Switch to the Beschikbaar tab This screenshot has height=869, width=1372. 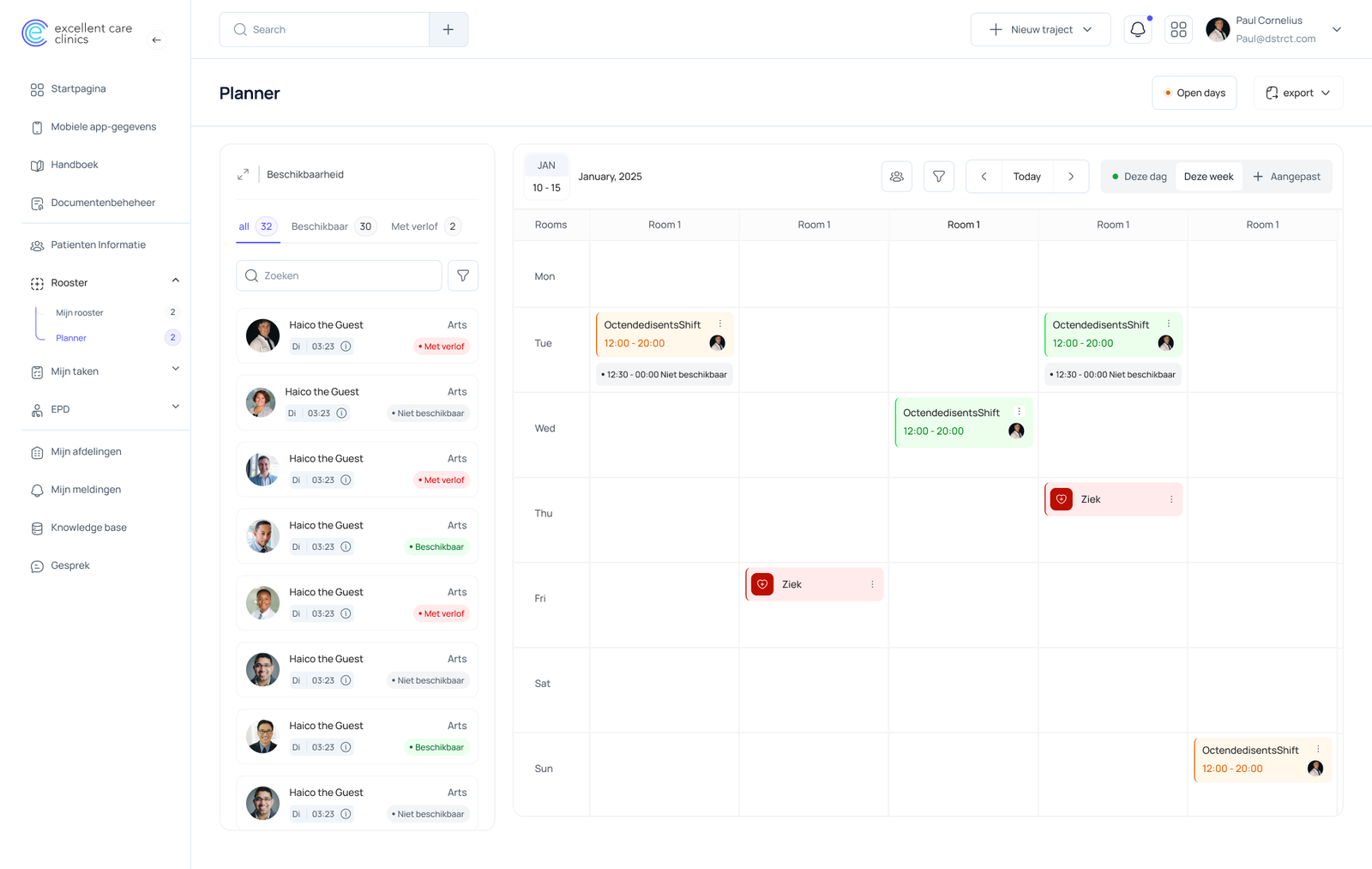(320, 226)
